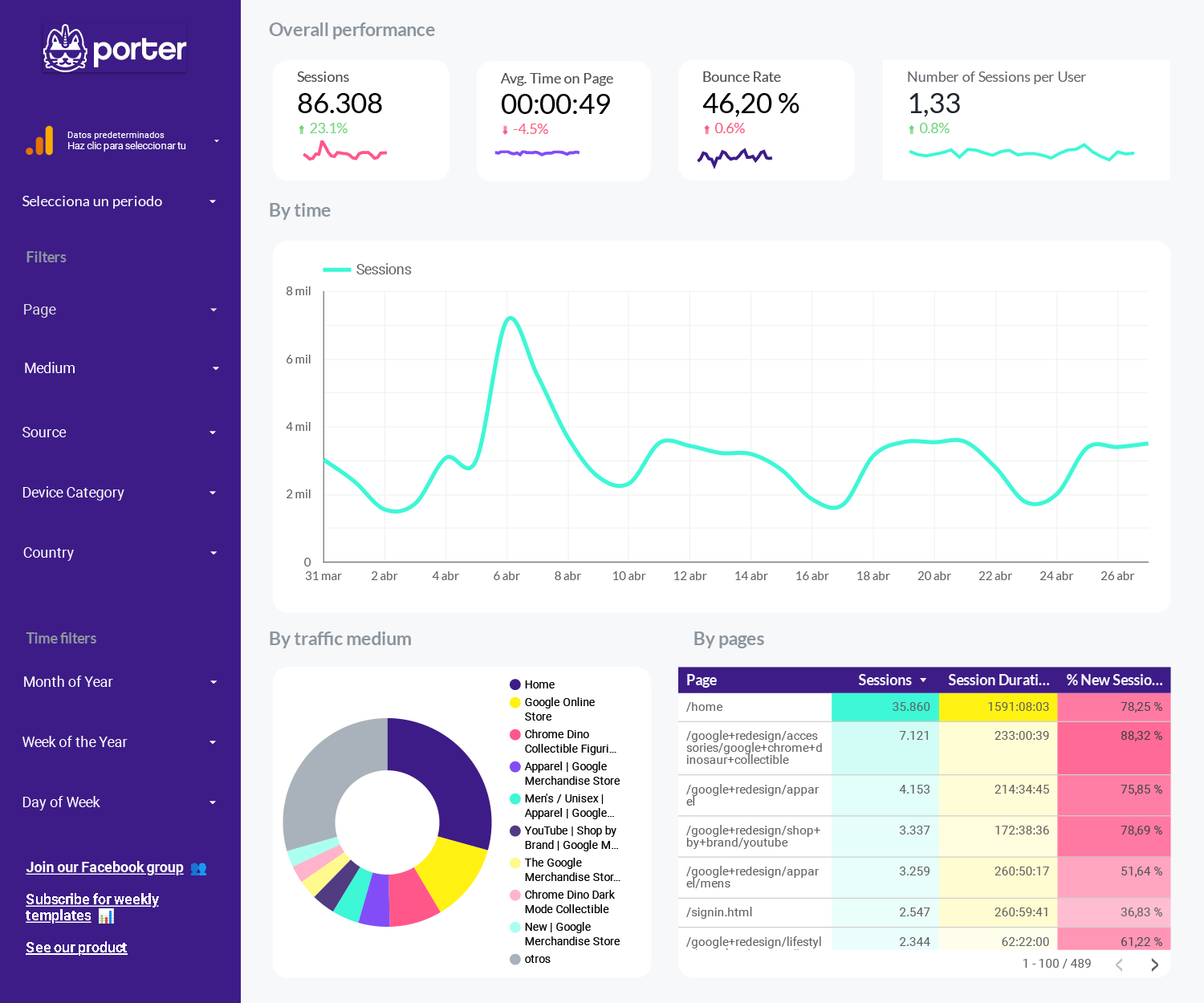Image resolution: width=1204 pixels, height=1003 pixels.
Task: Click the people icon beside Facebook group link
Action: 197,867
